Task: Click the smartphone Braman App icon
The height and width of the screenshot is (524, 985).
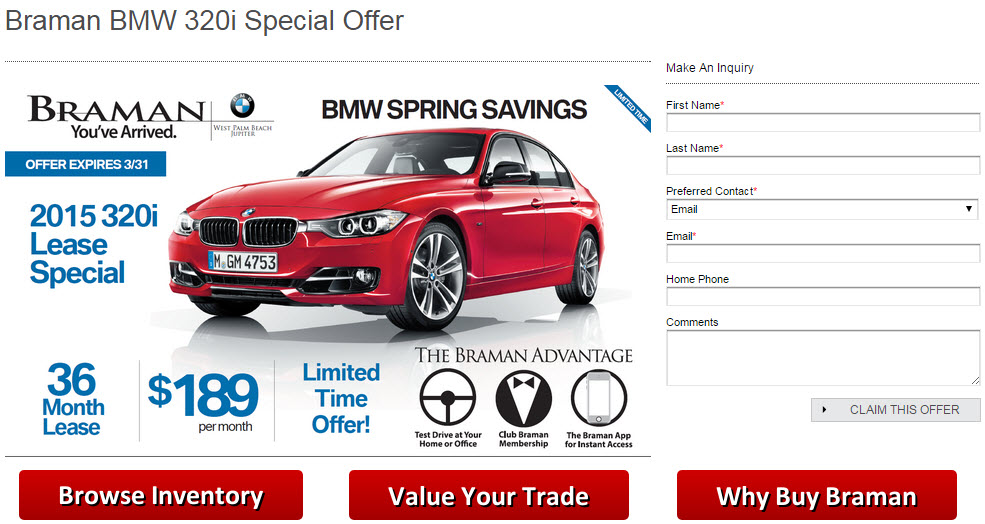Action: pos(599,398)
